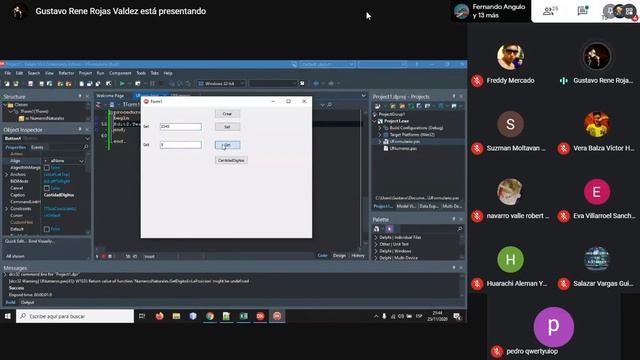Switch to the Events tab in Object Inspector
This screenshot has width=640, height=360.
point(37,147)
